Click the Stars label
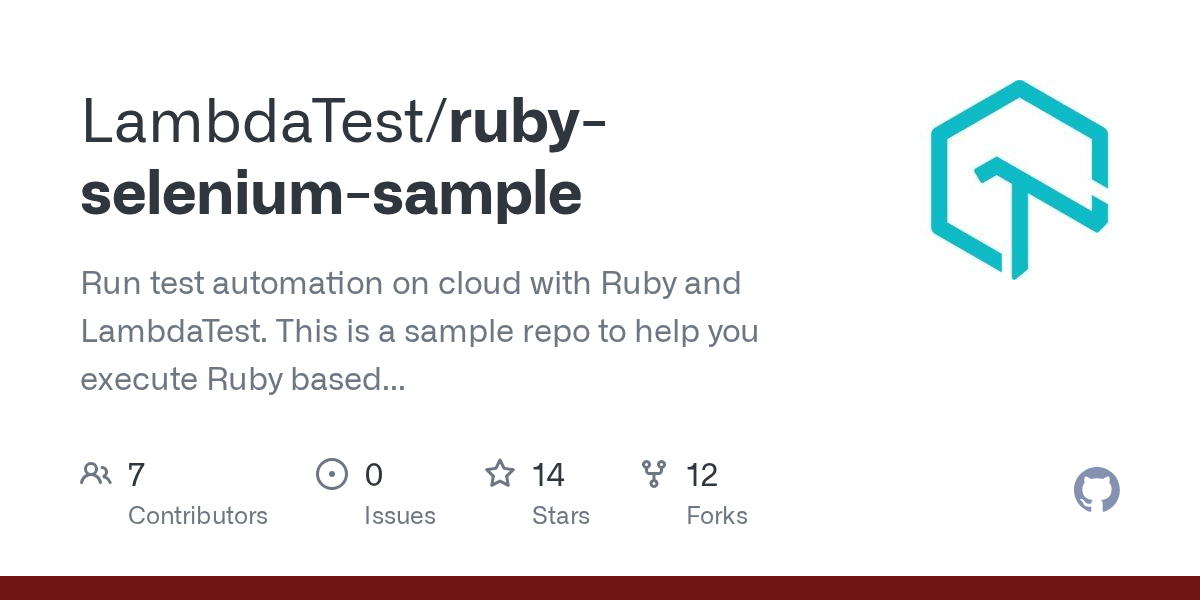The height and width of the screenshot is (600, 1200). click(561, 516)
